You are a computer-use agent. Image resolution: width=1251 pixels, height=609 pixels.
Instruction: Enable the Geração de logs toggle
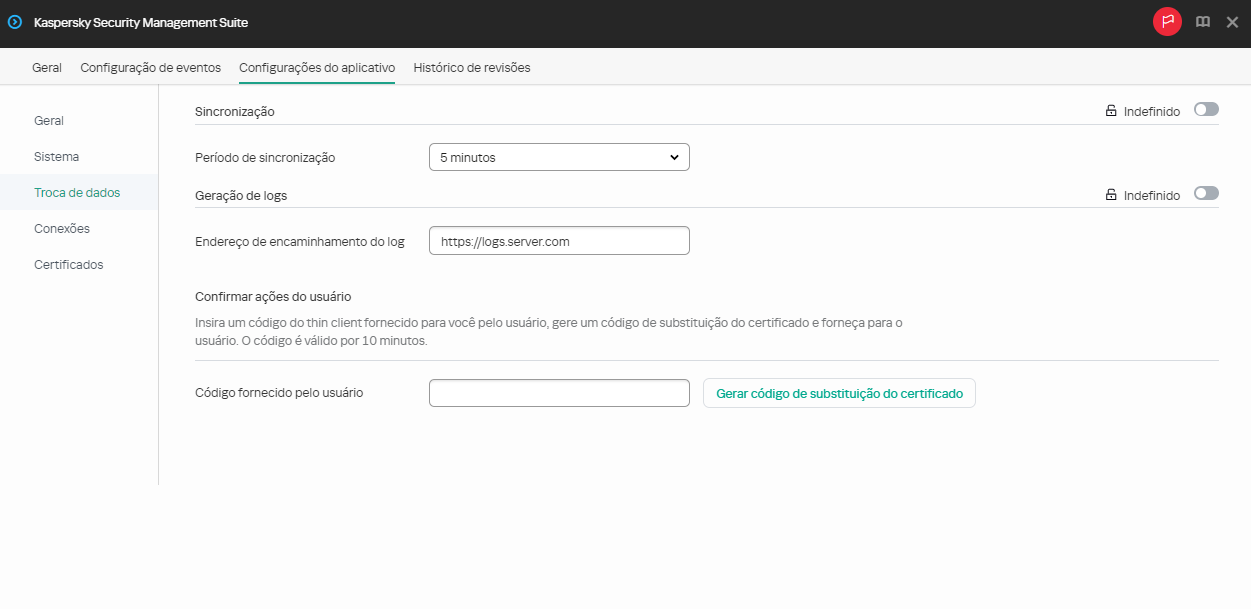click(x=1206, y=194)
